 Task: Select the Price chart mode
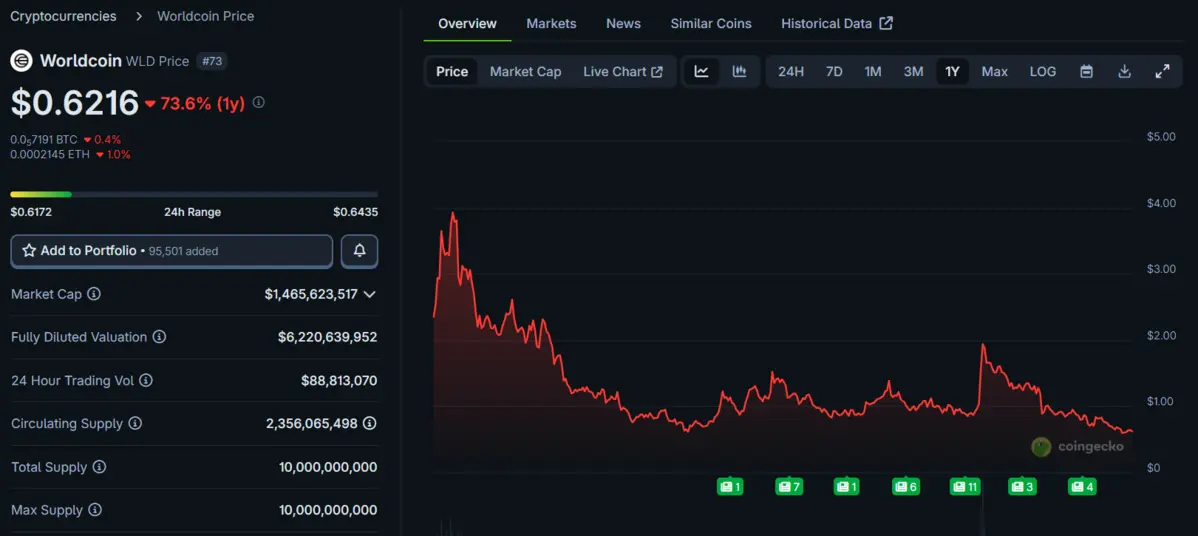[x=452, y=71]
